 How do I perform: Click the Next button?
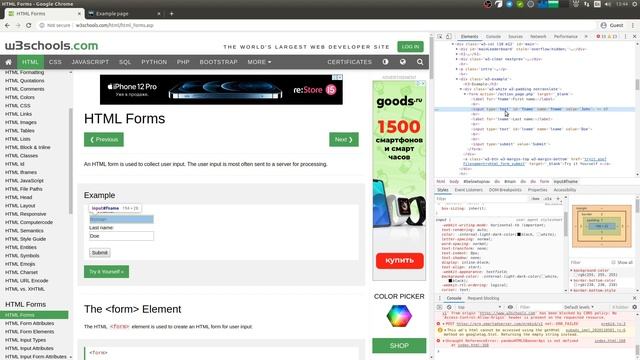point(344,140)
